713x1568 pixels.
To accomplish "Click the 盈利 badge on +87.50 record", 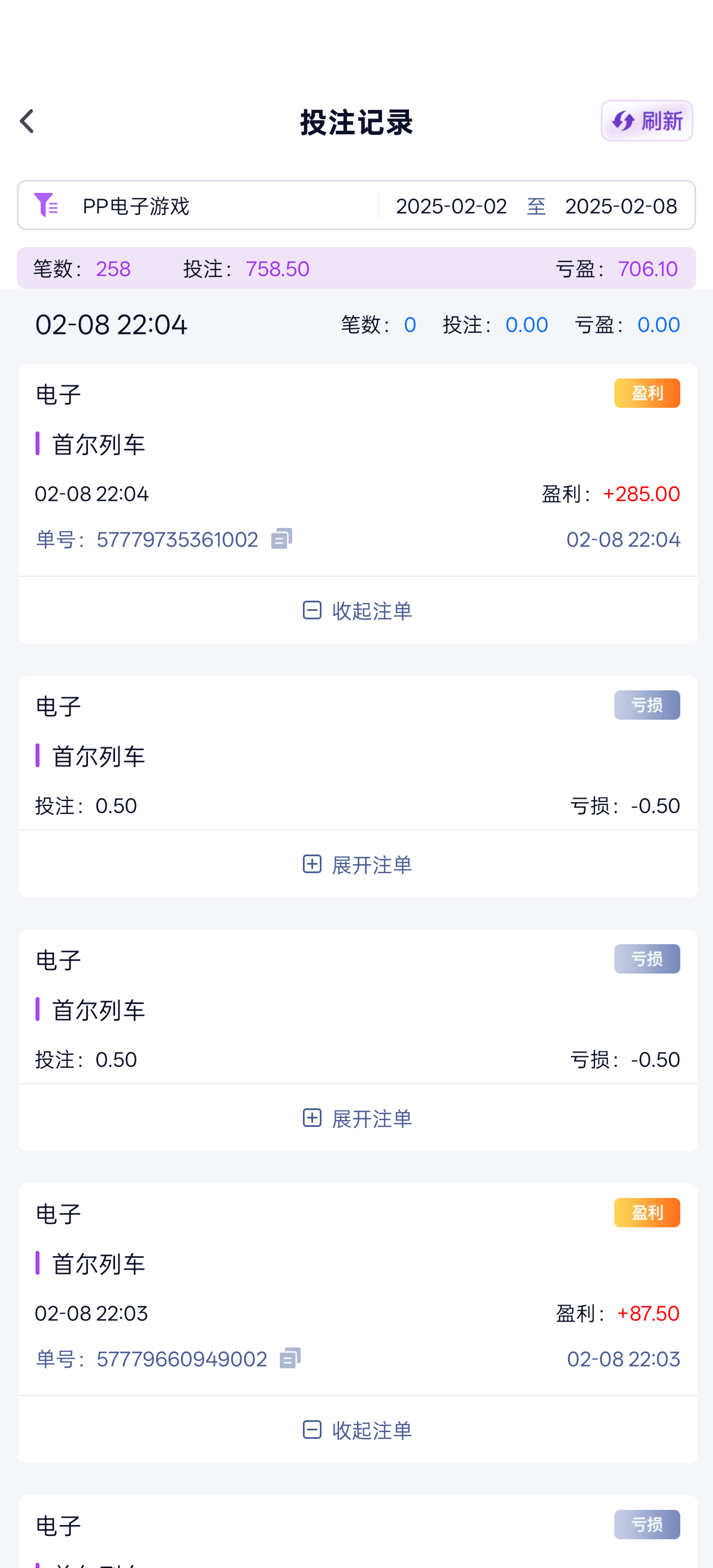I will (x=646, y=1213).
